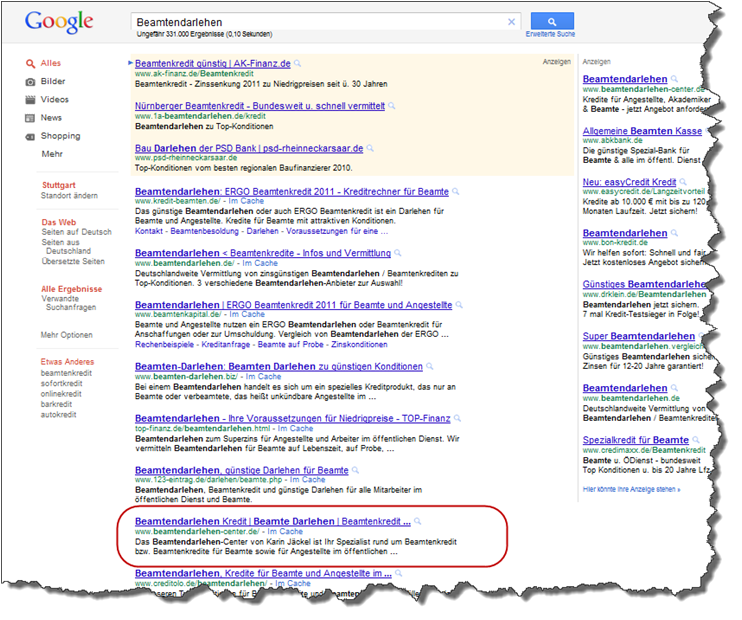Open Beamtendarlehen Kredit Beamte Darlehen result

pyautogui.click(x=273, y=522)
